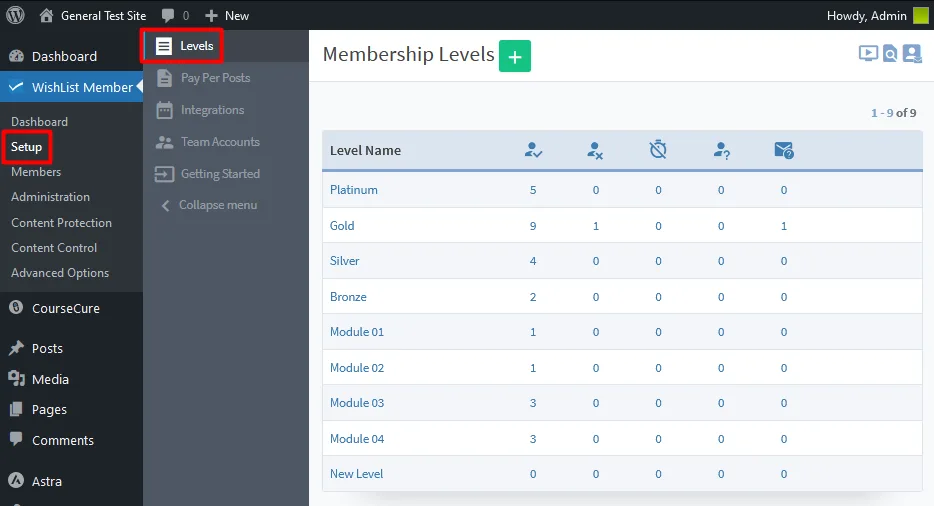Click the needs approval column icon
The image size is (934, 506).
click(721, 150)
